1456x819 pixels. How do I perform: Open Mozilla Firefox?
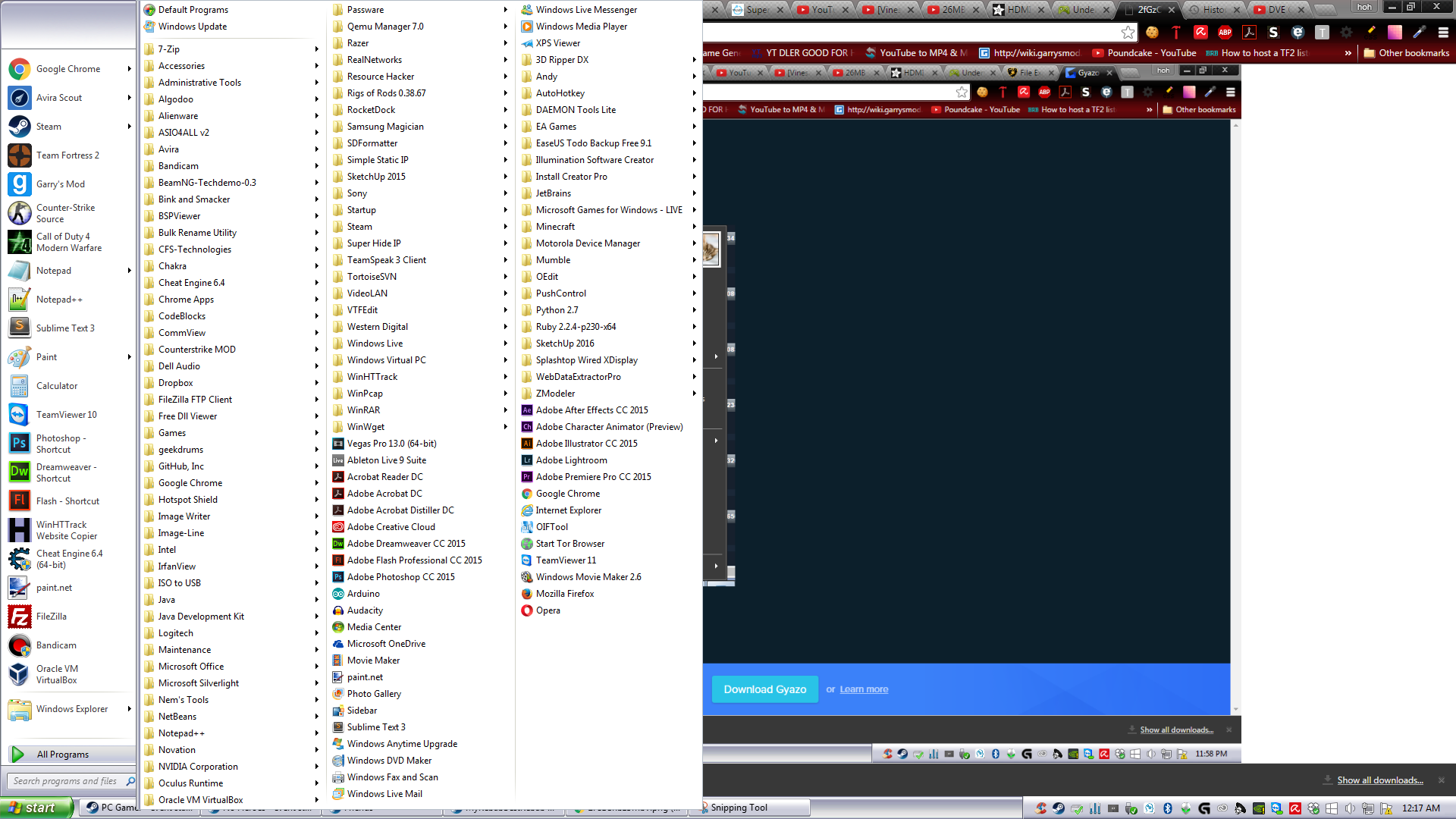[564, 594]
